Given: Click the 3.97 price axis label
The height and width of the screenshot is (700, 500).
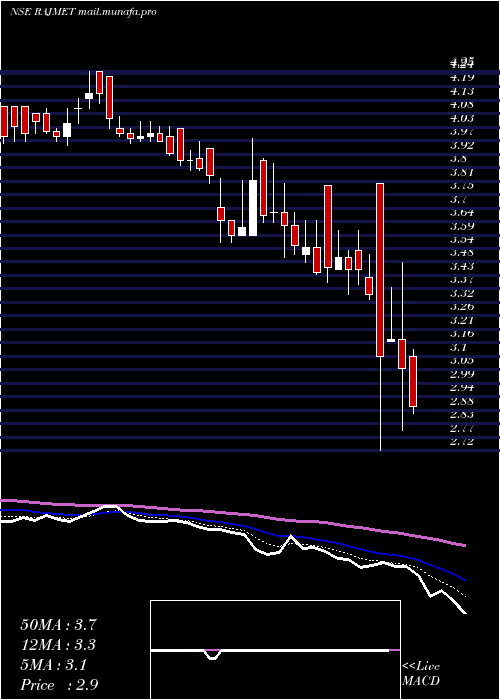Looking at the screenshot, I should coord(462,131).
